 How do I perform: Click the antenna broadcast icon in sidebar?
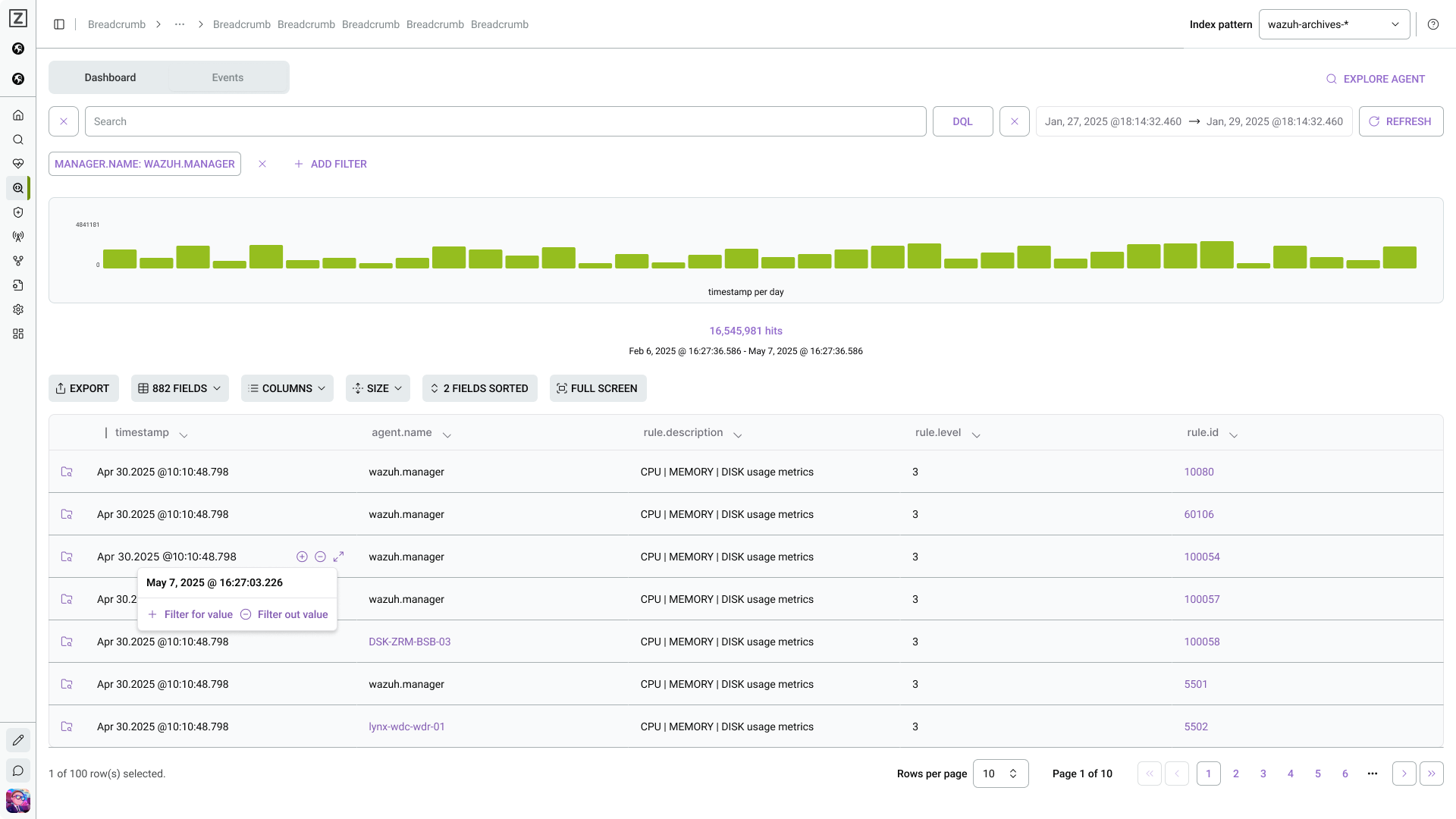(x=18, y=237)
